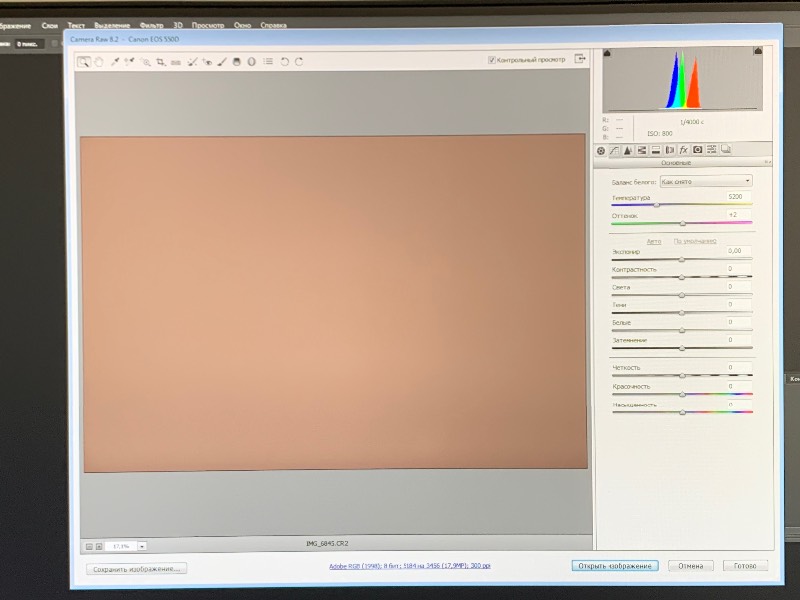Uncheck the Контрольный просмотр checkbox
The image size is (800, 600).
coord(491,60)
